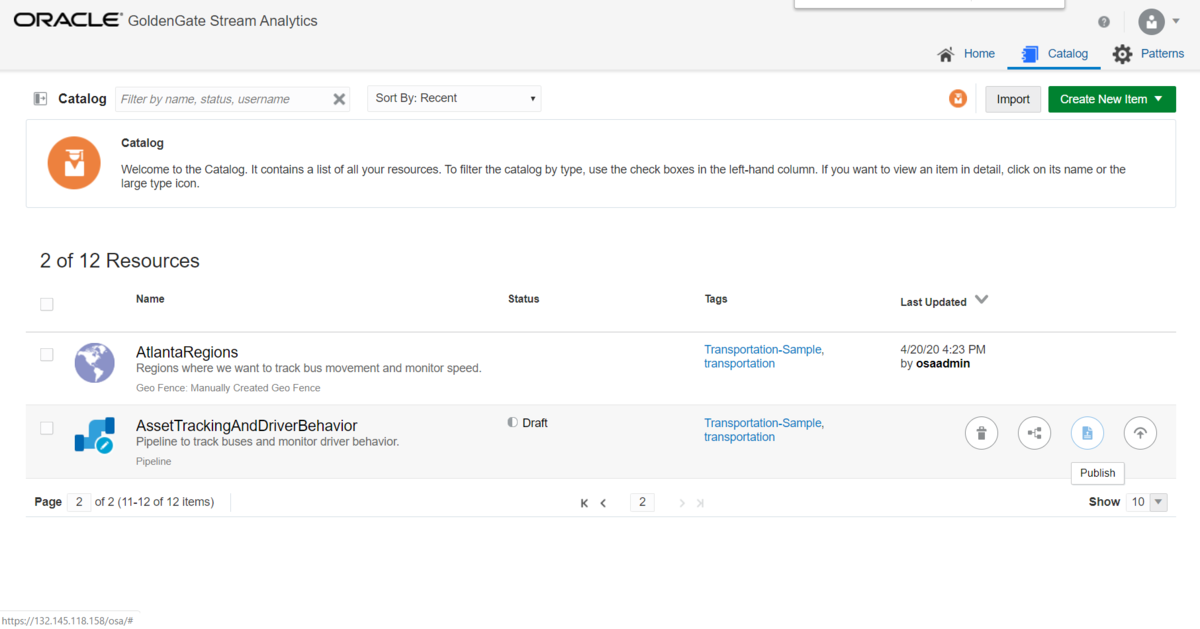The height and width of the screenshot is (629, 1200).
Task: Click transportation tag in AssetTracking row
Action: [739, 437]
